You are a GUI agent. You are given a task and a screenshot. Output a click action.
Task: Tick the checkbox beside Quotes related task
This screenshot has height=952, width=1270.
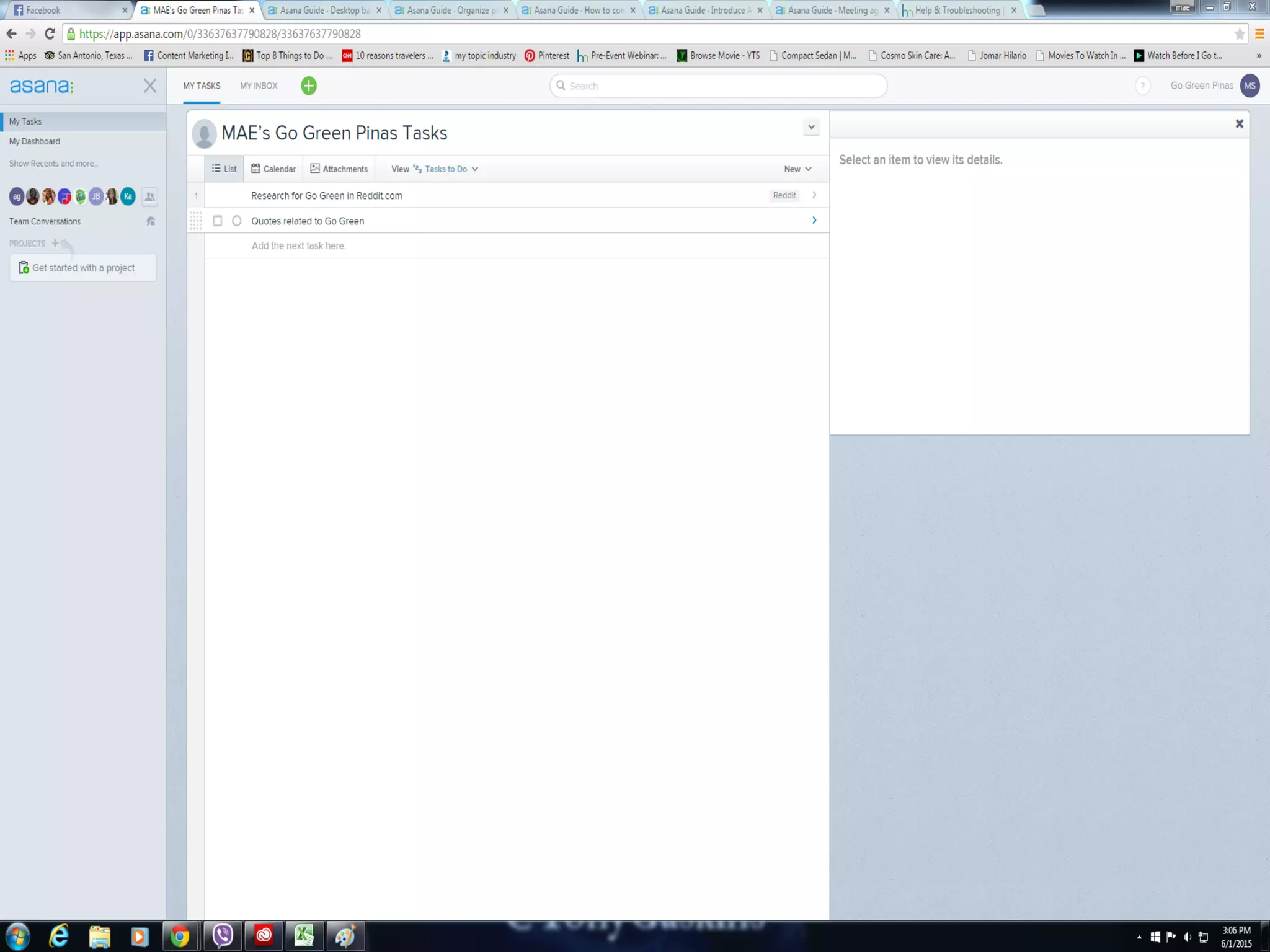(x=217, y=221)
